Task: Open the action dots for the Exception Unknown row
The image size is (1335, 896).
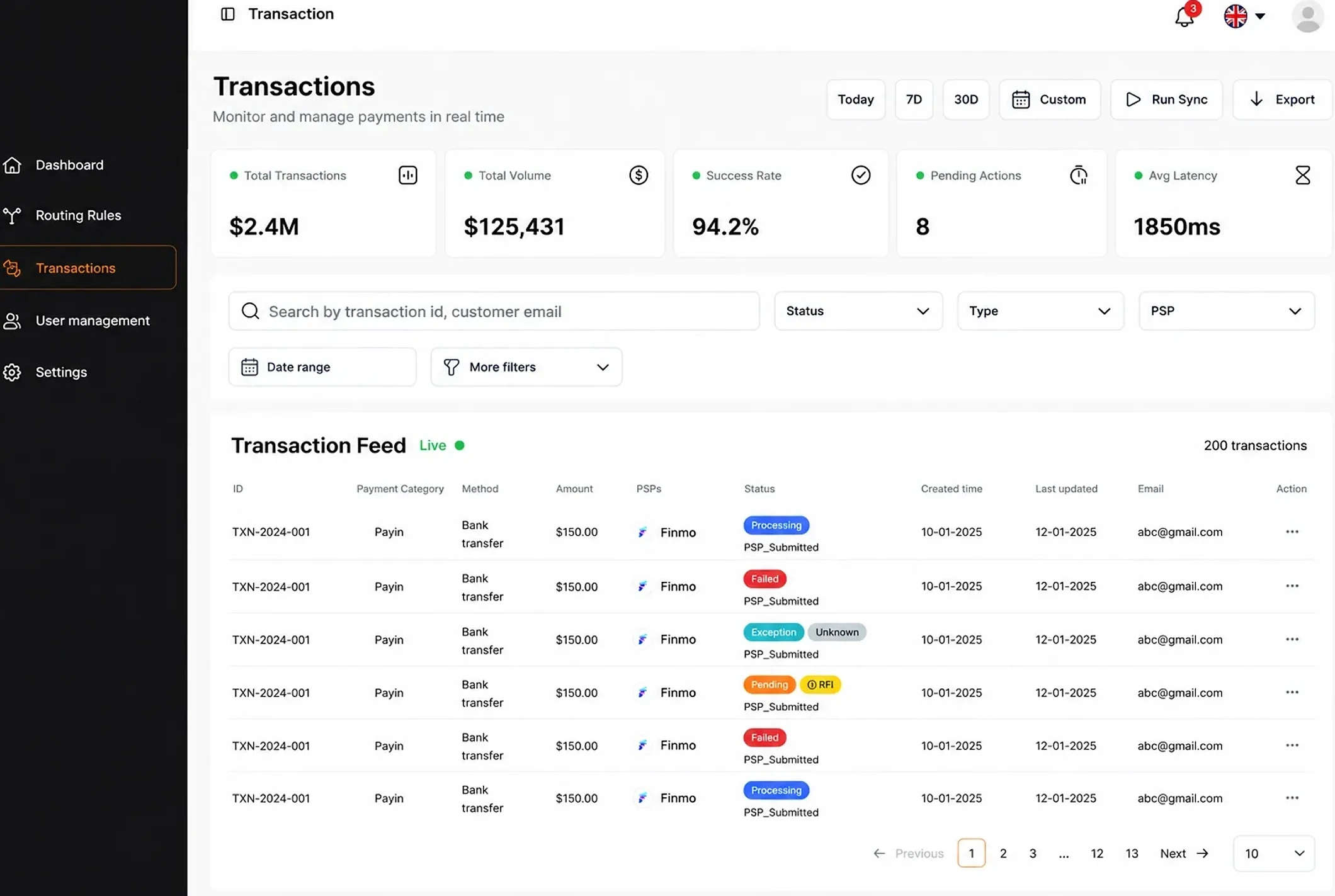Action: click(1292, 639)
